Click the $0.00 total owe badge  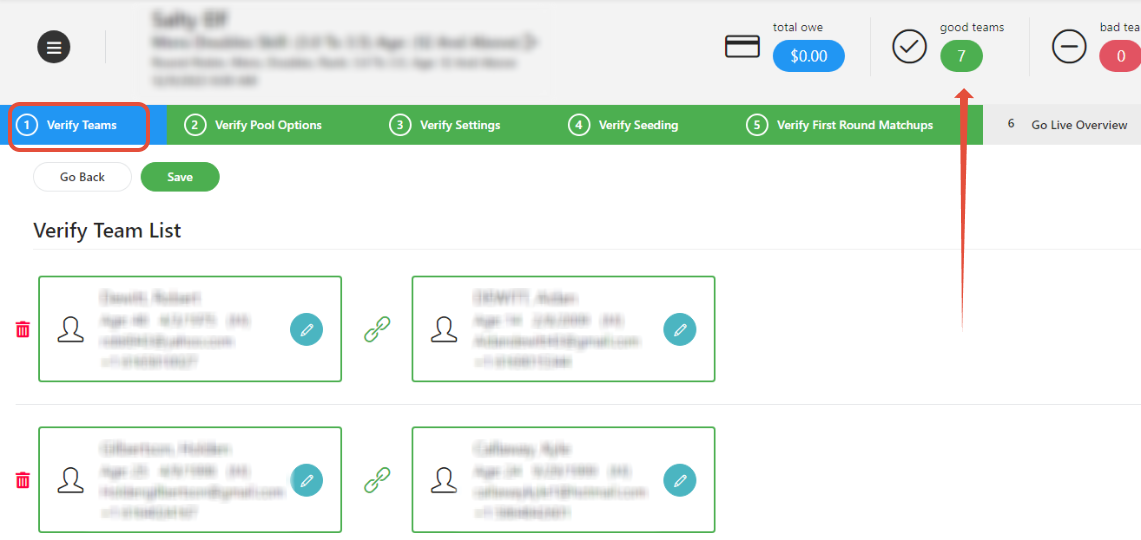point(808,56)
